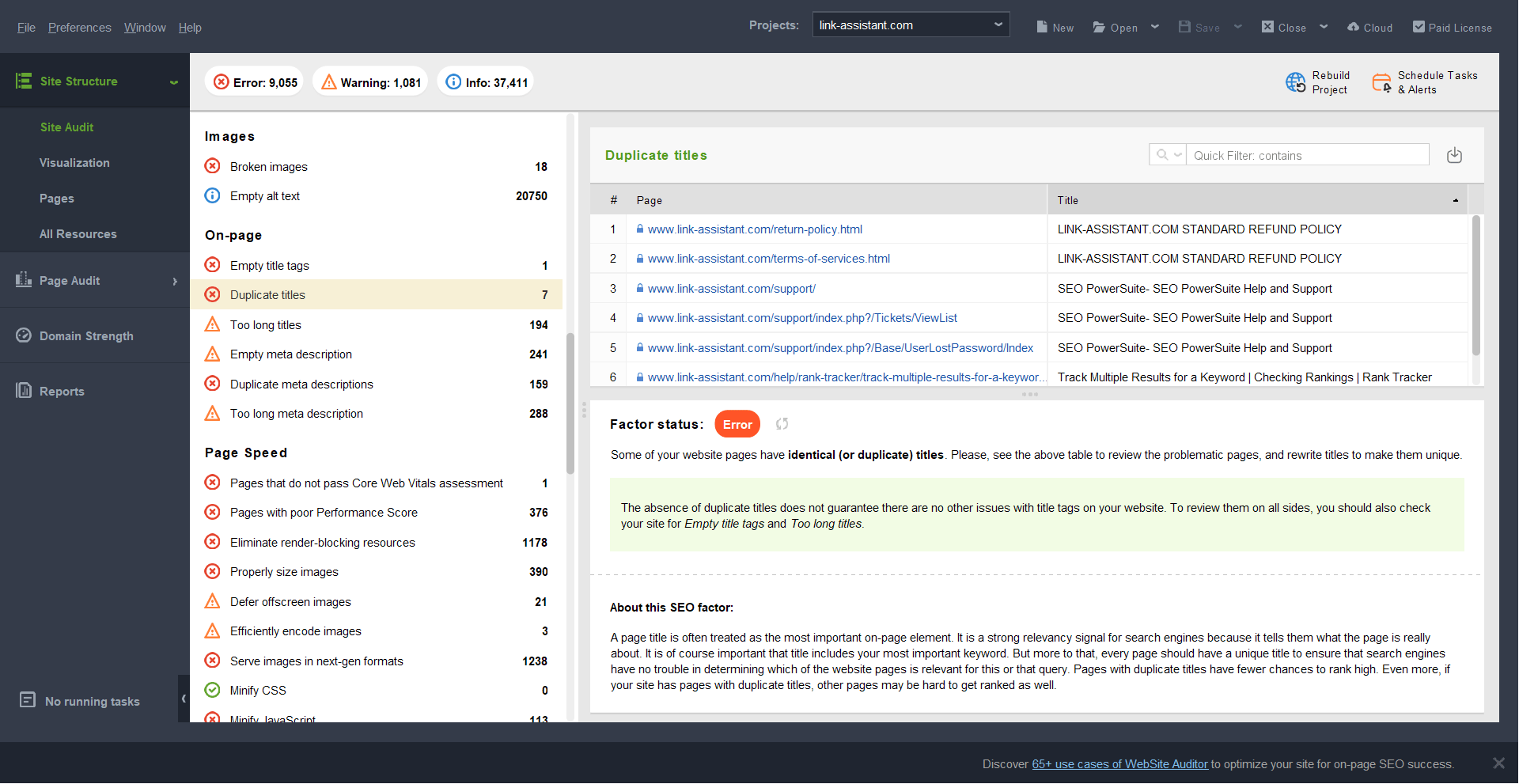The image size is (1519, 784).
Task: Open the link-assistant.com/support/ link
Action: [731, 289]
